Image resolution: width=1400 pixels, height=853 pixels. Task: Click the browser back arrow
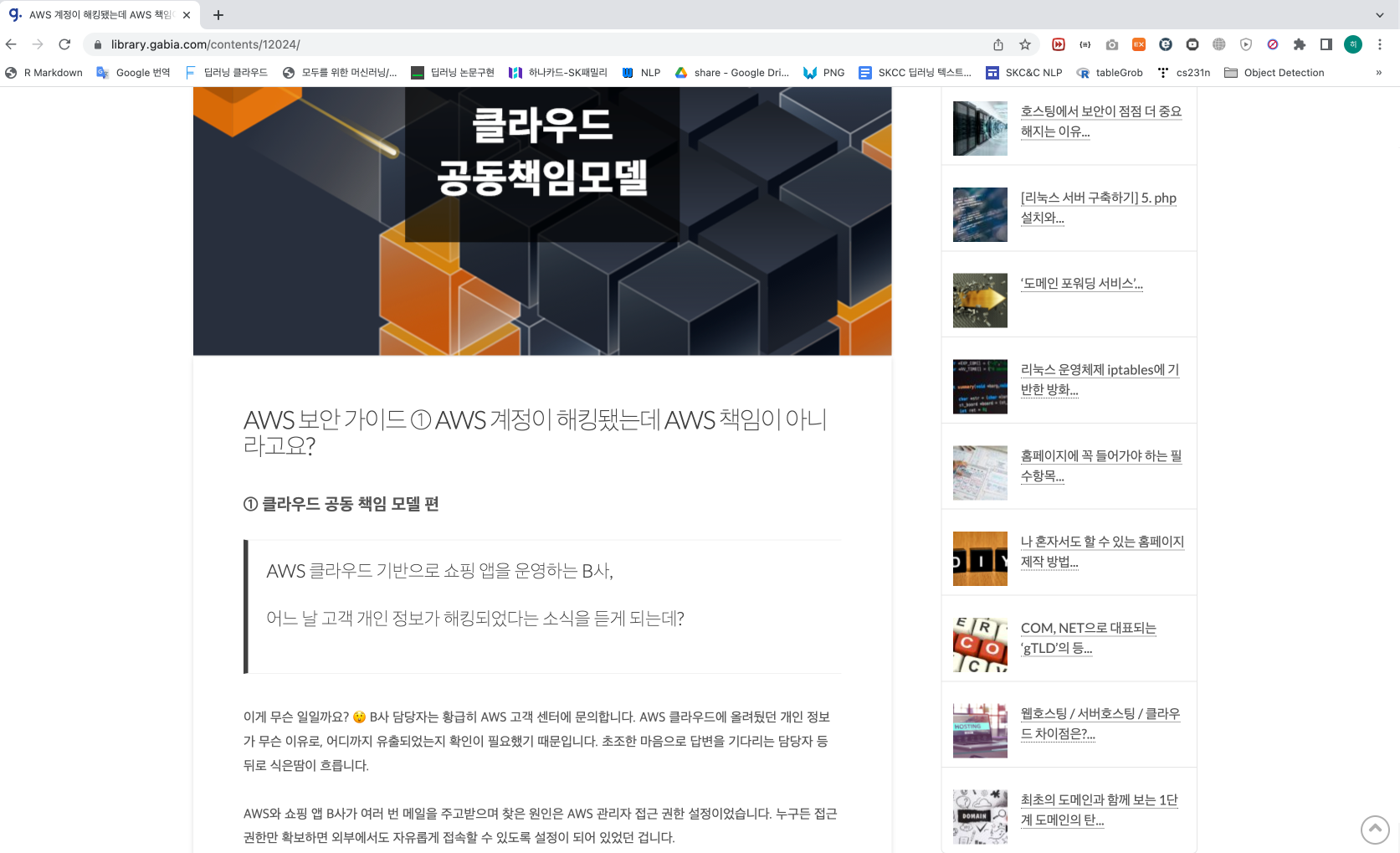coord(11,44)
